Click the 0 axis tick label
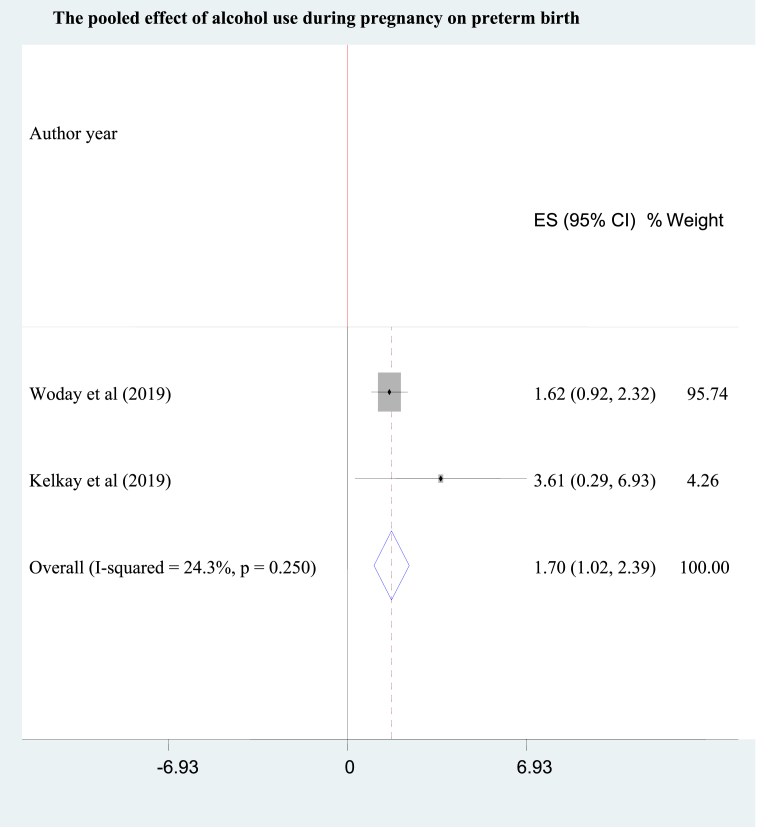 (349, 767)
